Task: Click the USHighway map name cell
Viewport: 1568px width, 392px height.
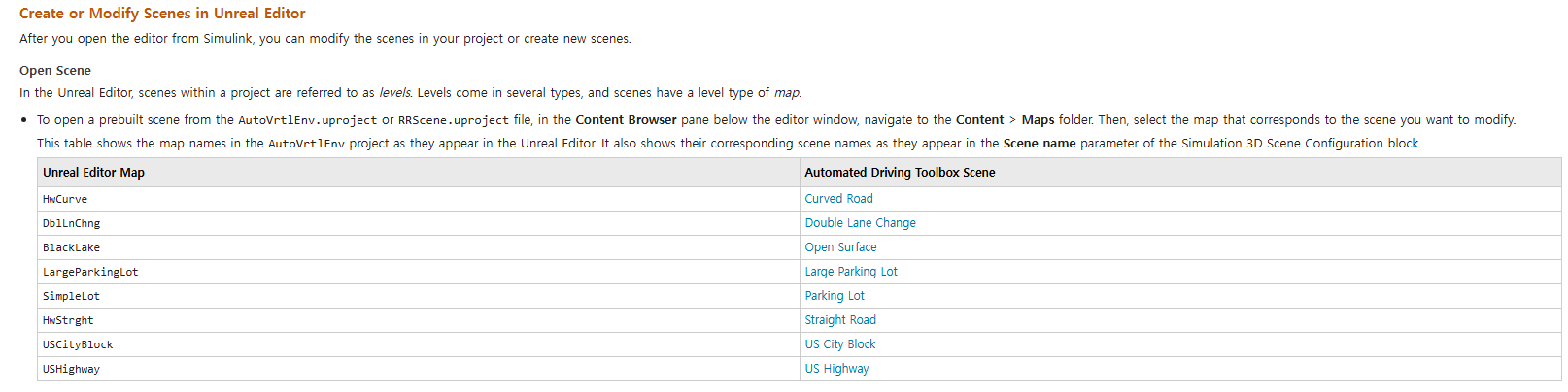Action: pyautogui.click(x=419, y=369)
